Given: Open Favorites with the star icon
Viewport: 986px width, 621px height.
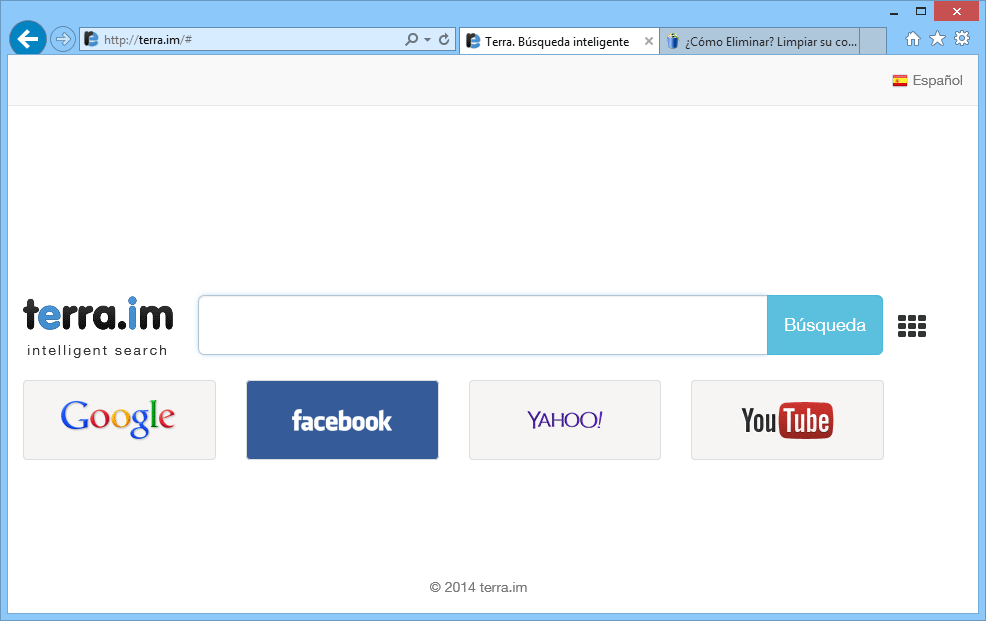Looking at the screenshot, I should tap(937, 39).
